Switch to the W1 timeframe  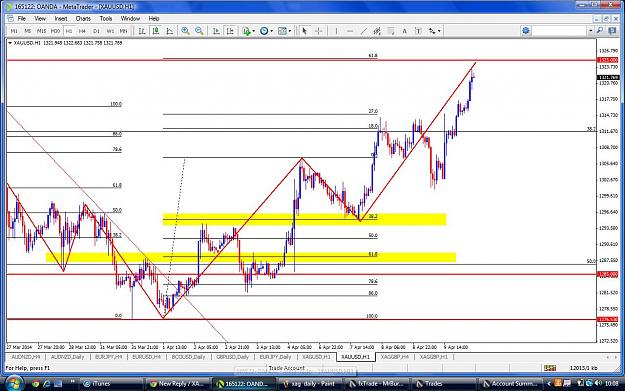coord(110,31)
